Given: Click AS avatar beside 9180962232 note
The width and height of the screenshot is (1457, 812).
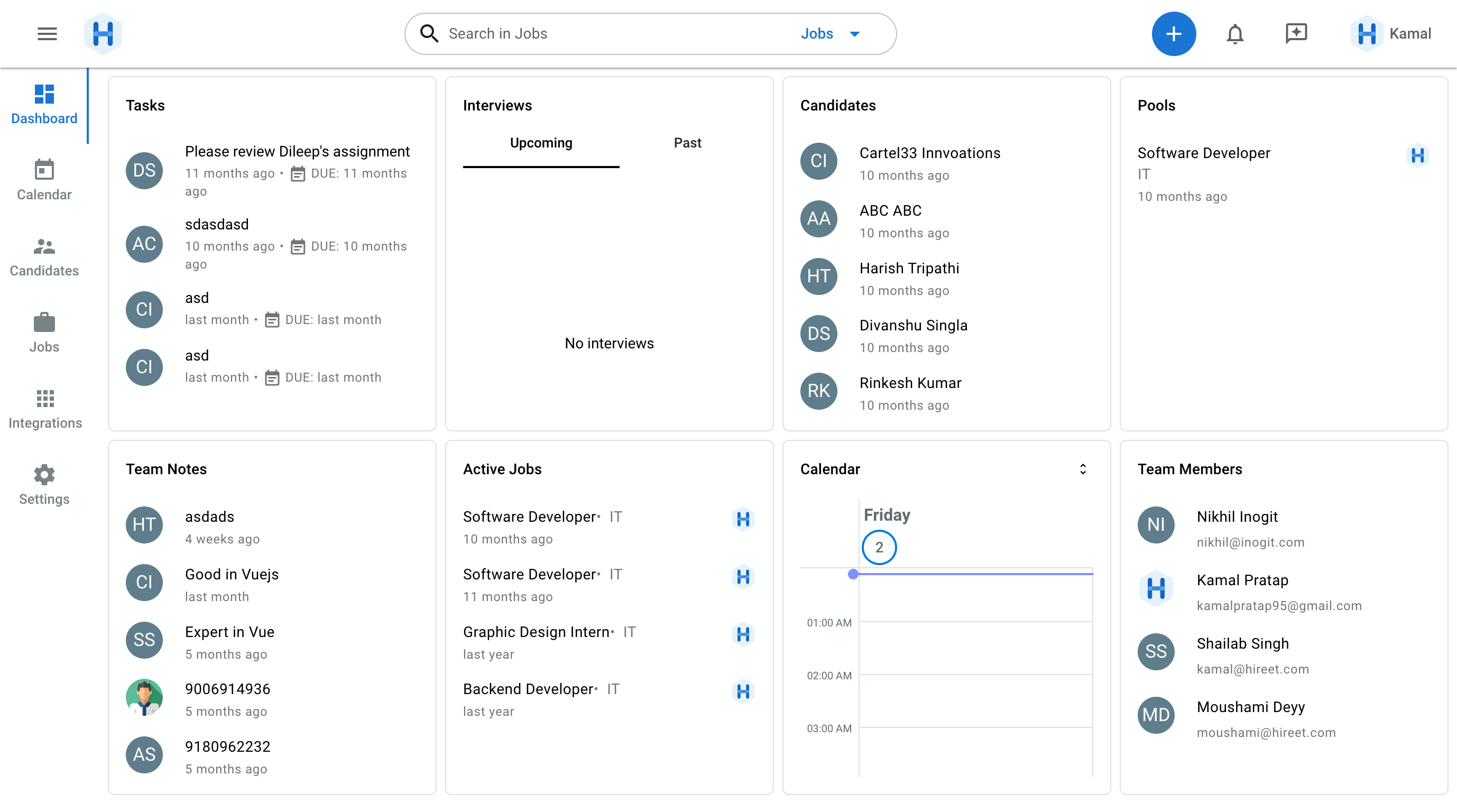Looking at the screenshot, I should pos(144,755).
